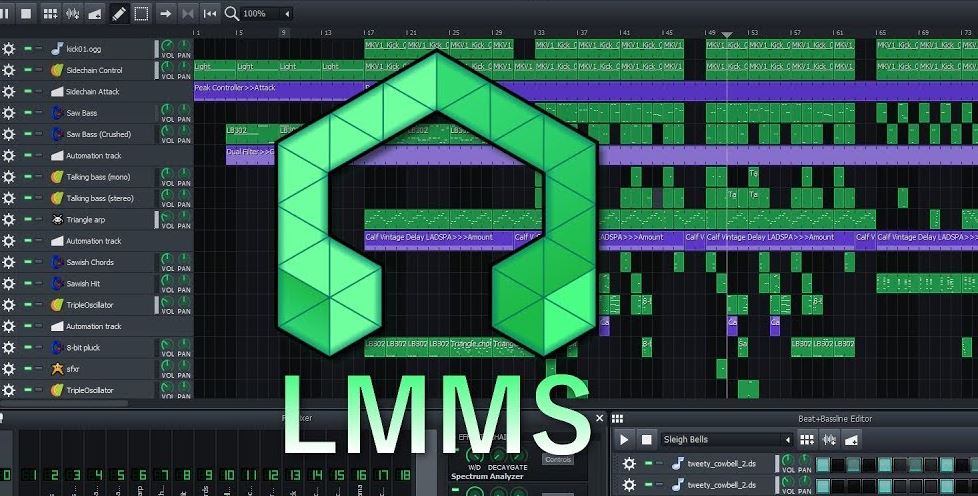Select the track name Talking bass (mono)

pyautogui.click(x=98, y=177)
